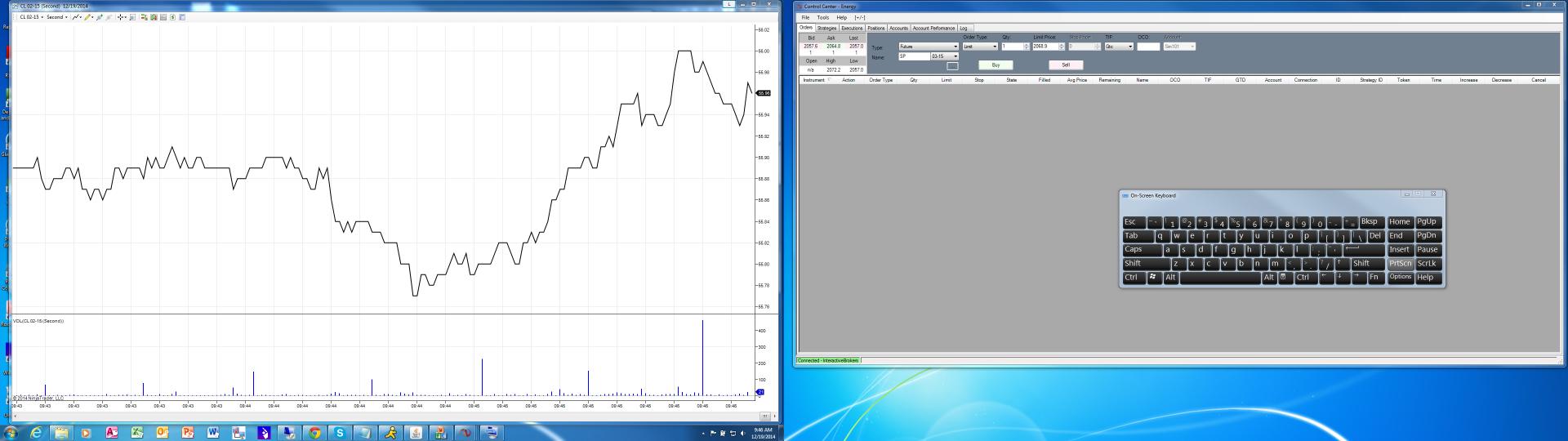Click the Tab key on On-Screen Keyboard
This screenshot has width=1568, height=441.
point(1138,236)
